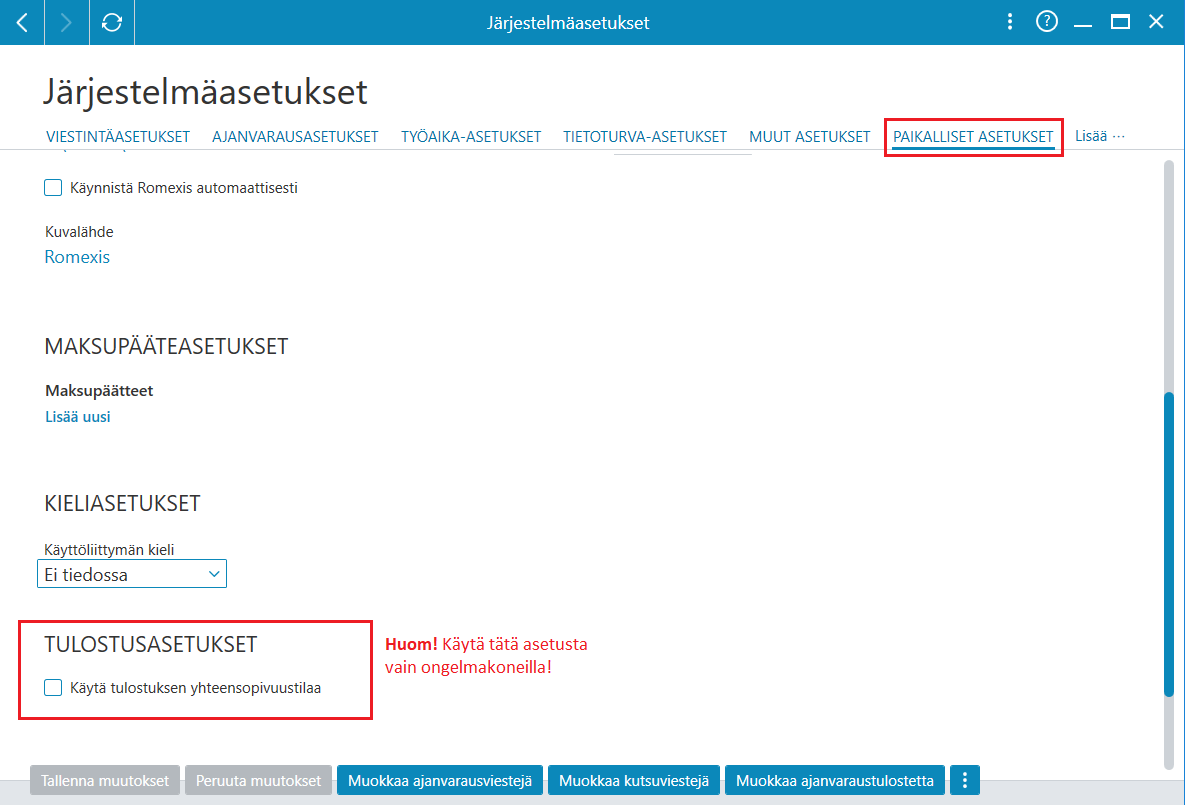The width and height of the screenshot is (1185, 805).
Task: Go back with the left arrow icon
Action: coord(22,23)
